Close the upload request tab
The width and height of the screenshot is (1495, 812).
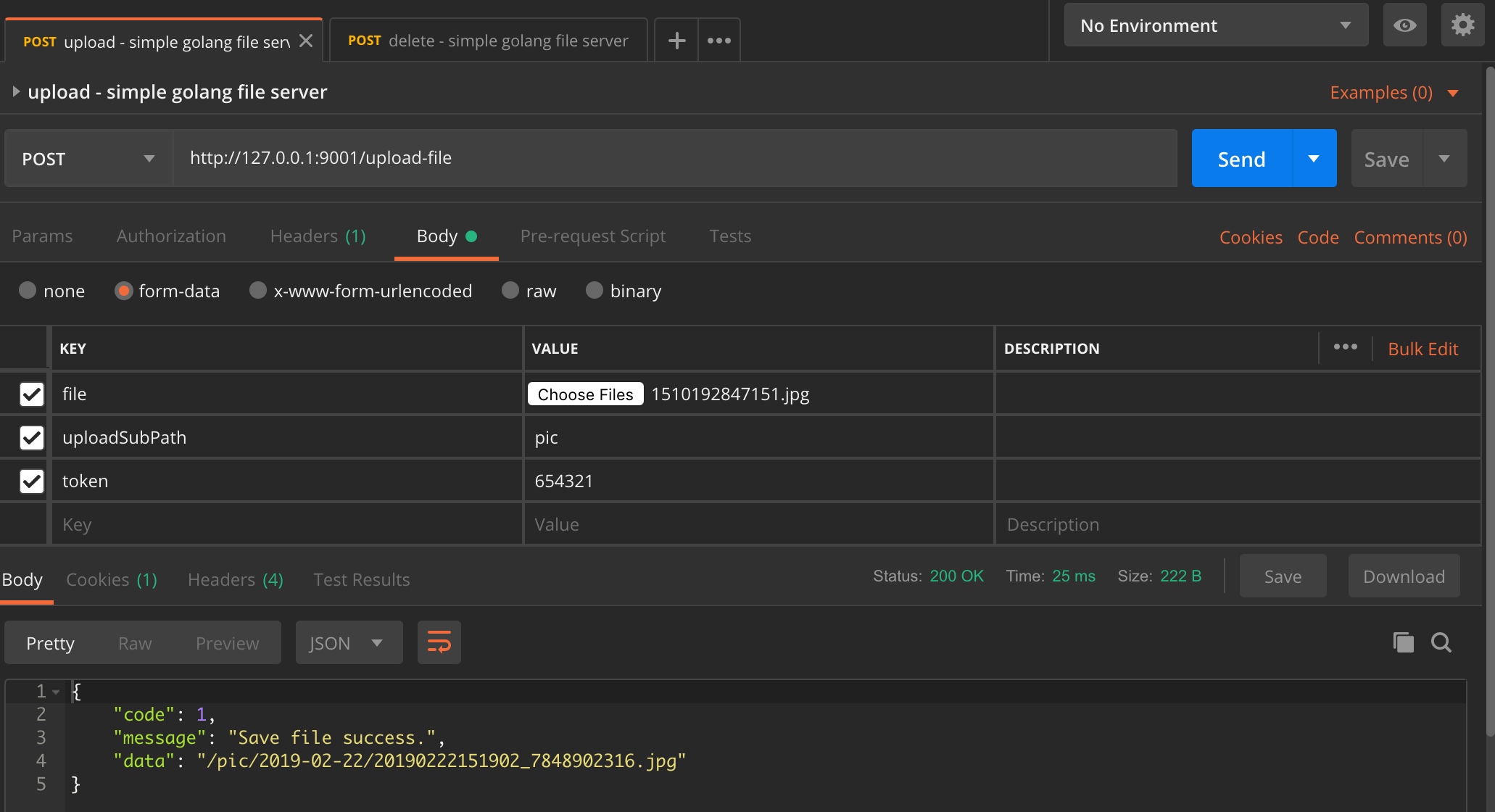click(x=306, y=41)
